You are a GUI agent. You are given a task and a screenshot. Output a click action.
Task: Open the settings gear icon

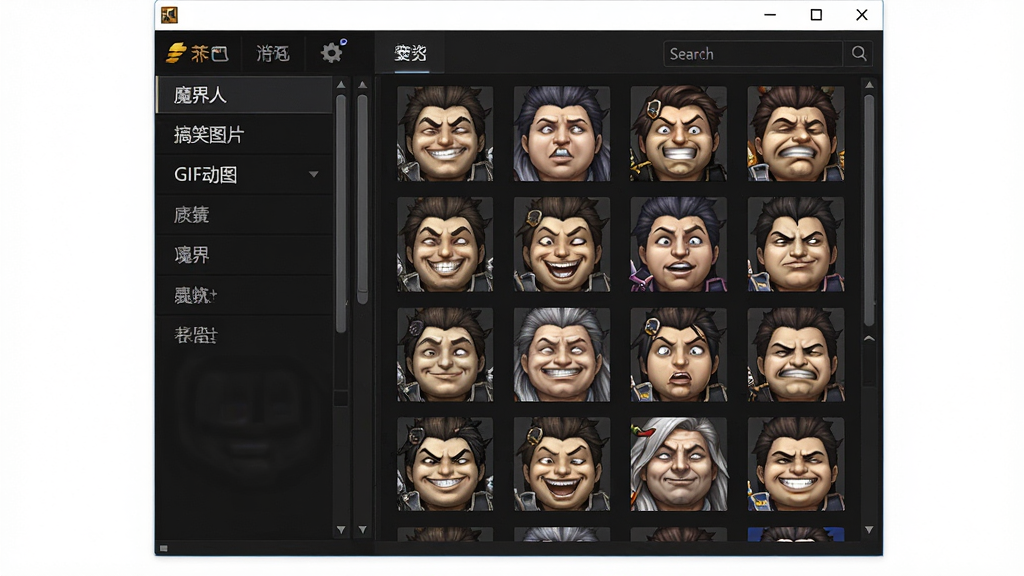coord(332,53)
